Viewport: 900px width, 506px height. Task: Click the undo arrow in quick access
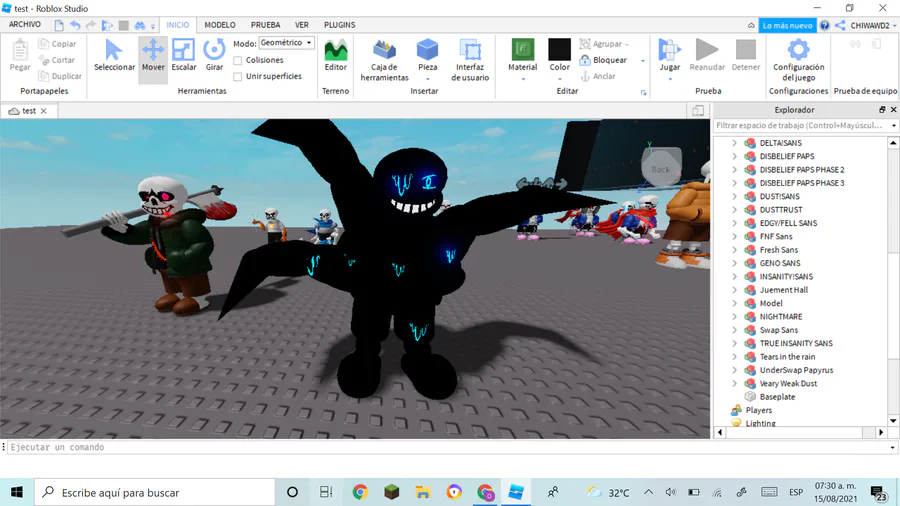75,25
